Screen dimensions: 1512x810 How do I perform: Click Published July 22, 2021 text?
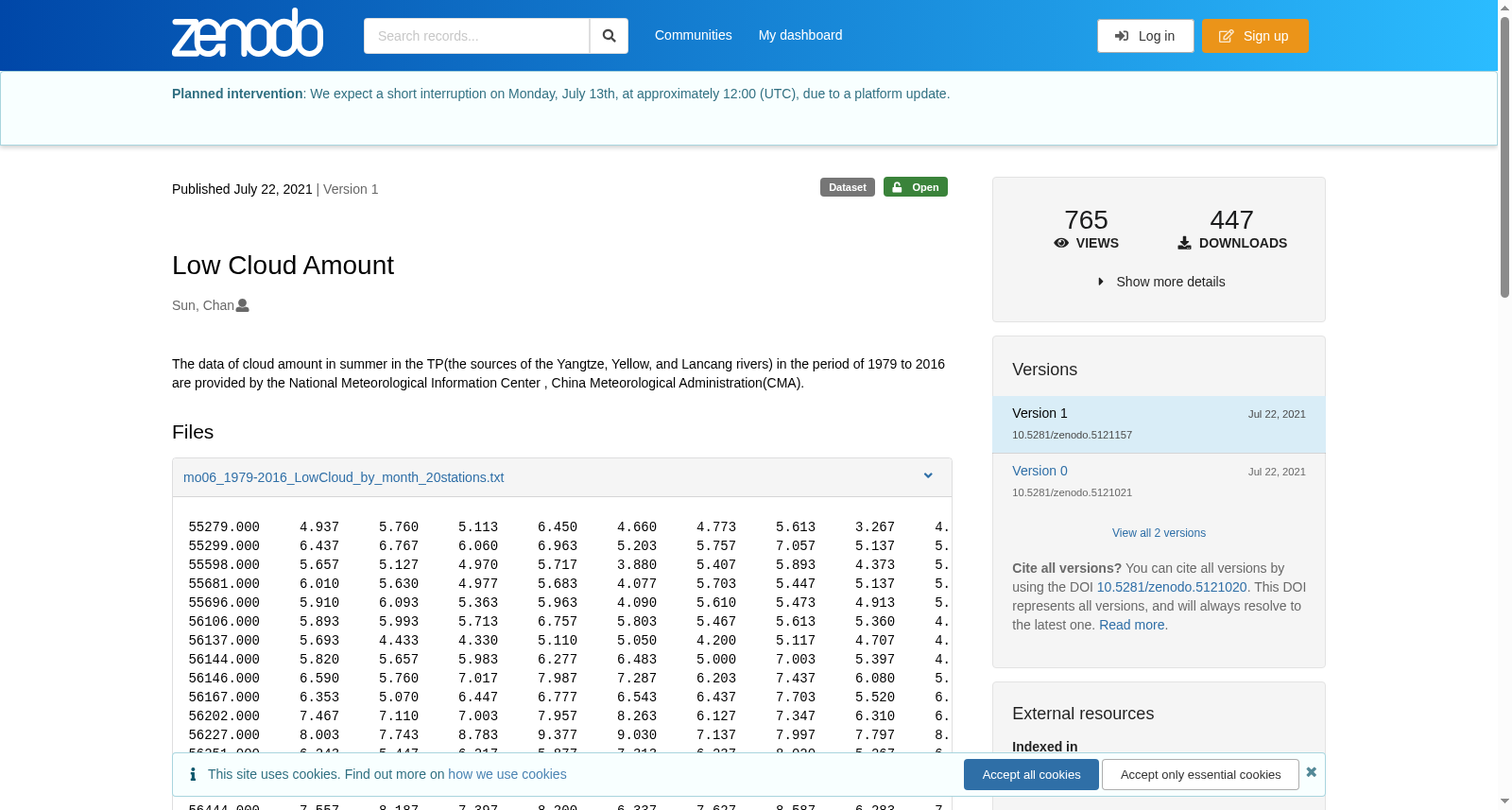[x=242, y=189]
